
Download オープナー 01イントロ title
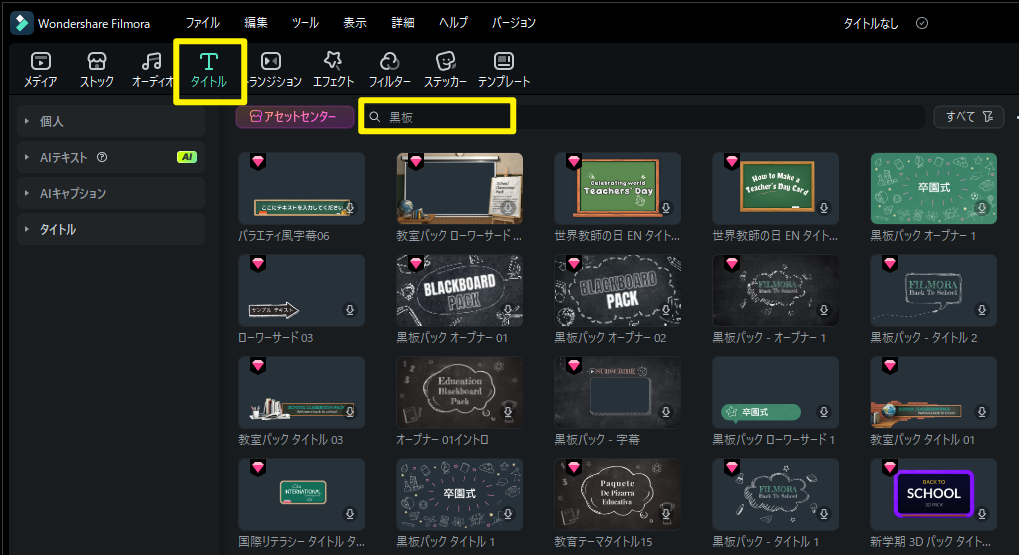click(508, 412)
